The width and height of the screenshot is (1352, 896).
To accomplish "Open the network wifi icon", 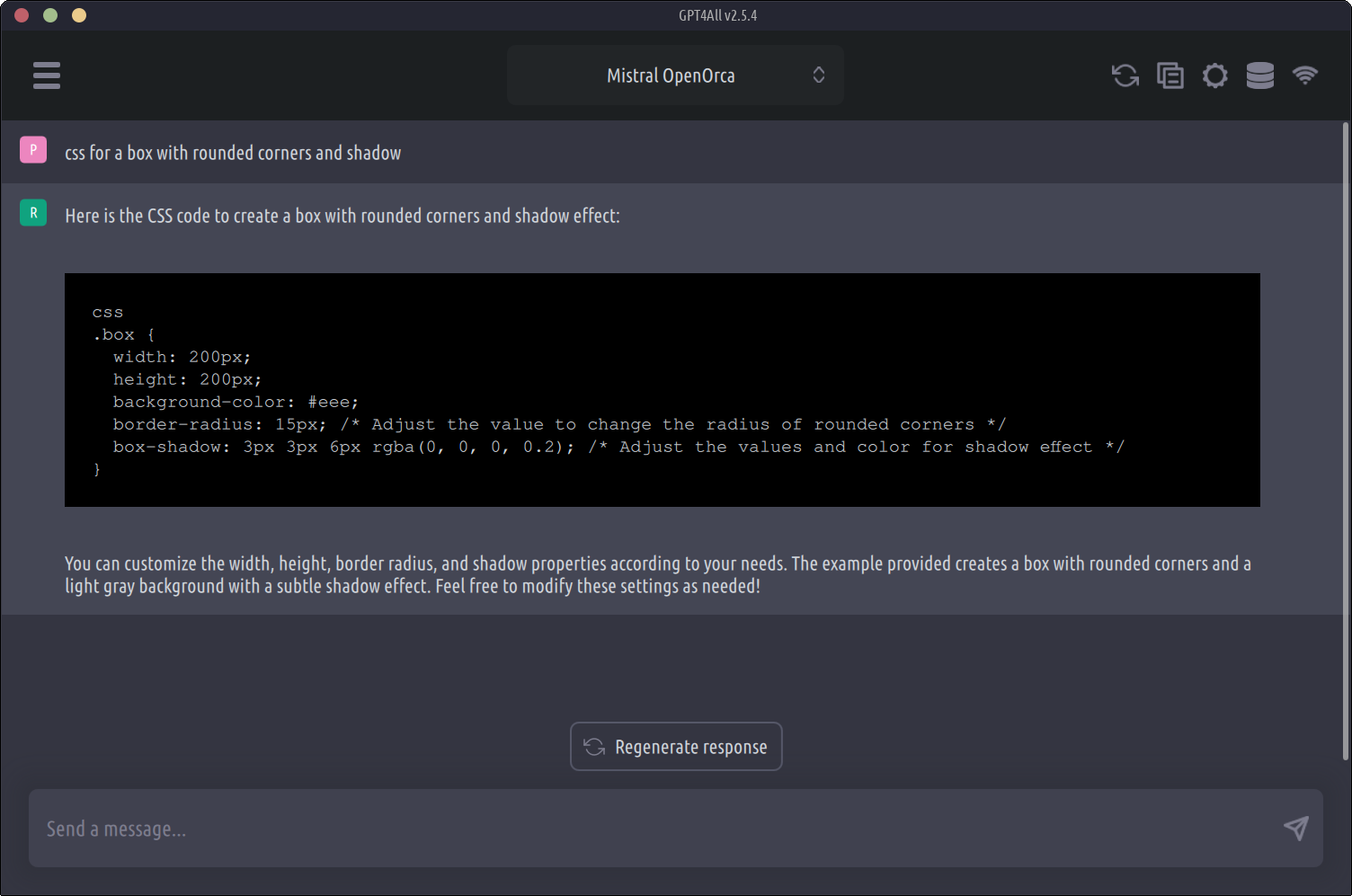I will tap(1305, 75).
